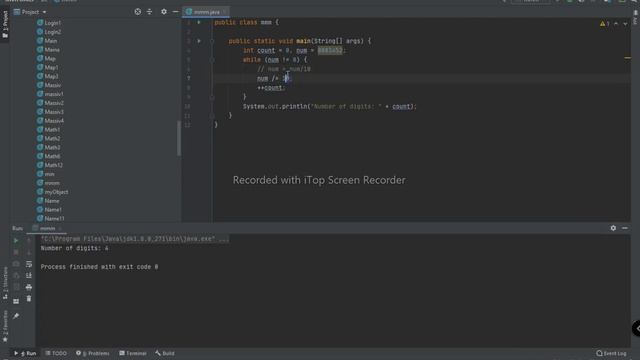Click the 'Number of digits: 4' output line
Screen dimensions: 640x360
click(x=74, y=248)
